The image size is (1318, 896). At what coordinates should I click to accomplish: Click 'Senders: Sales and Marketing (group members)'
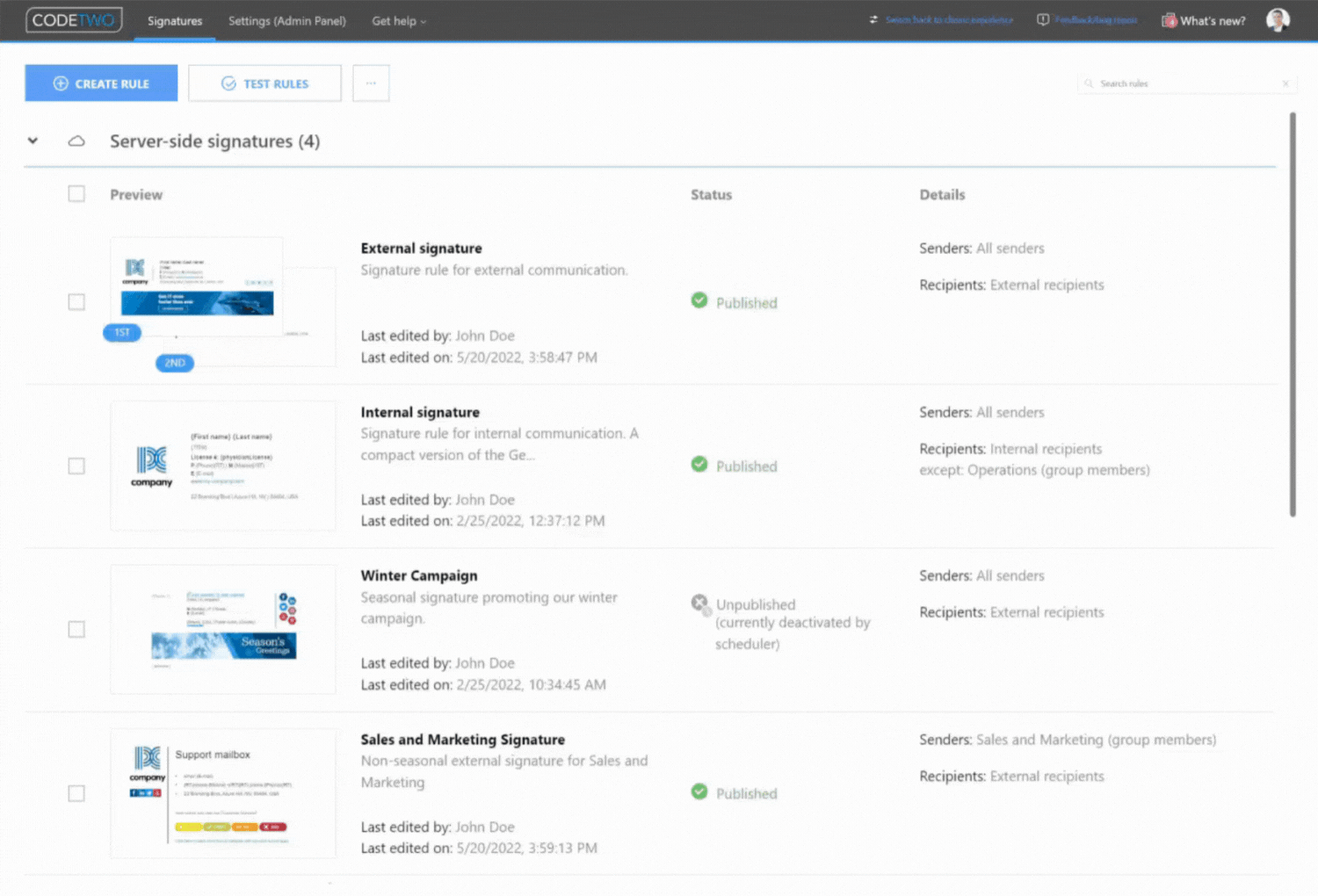point(1068,740)
